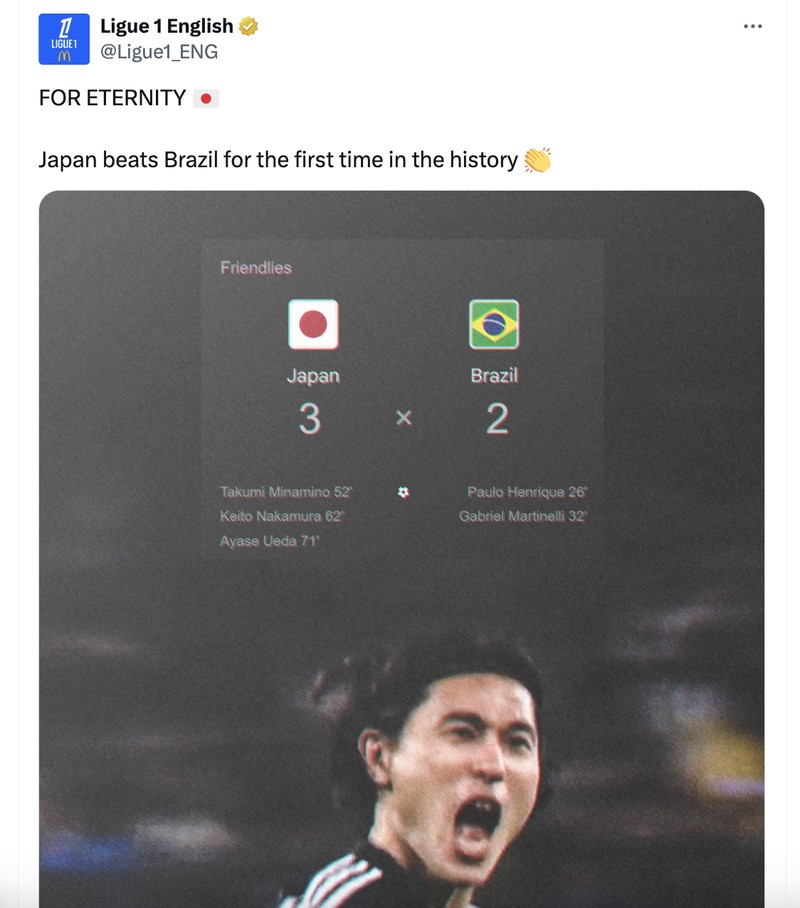Click the Brazil flag in the scorecard
Image resolution: width=800 pixels, height=908 pixels.
(496, 322)
